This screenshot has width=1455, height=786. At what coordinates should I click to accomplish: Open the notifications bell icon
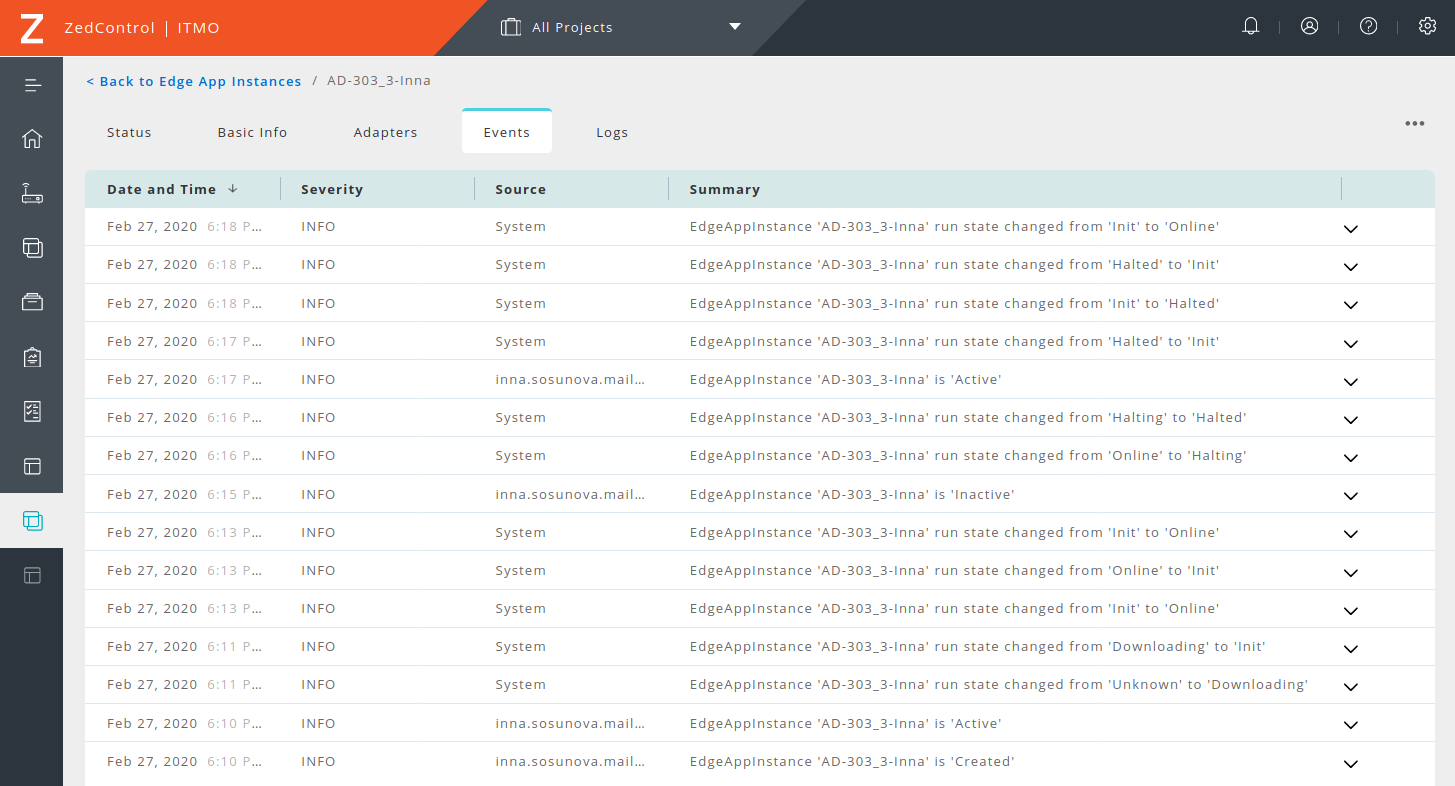(1250, 27)
